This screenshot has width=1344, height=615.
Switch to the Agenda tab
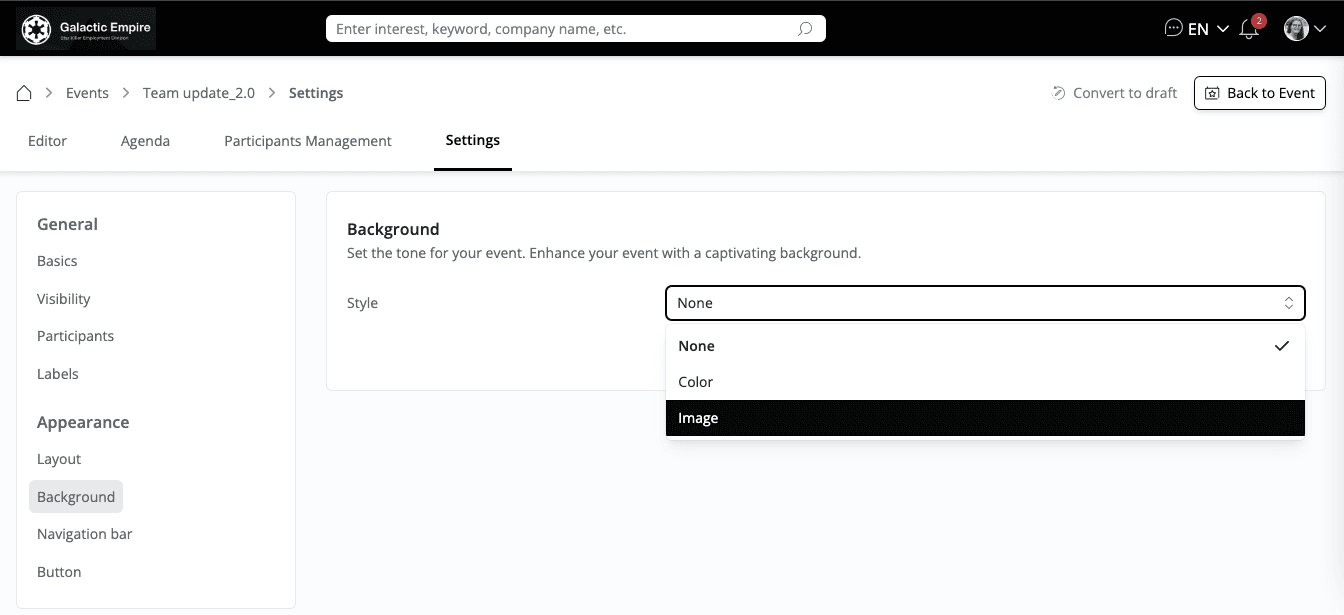pyautogui.click(x=145, y=141)
